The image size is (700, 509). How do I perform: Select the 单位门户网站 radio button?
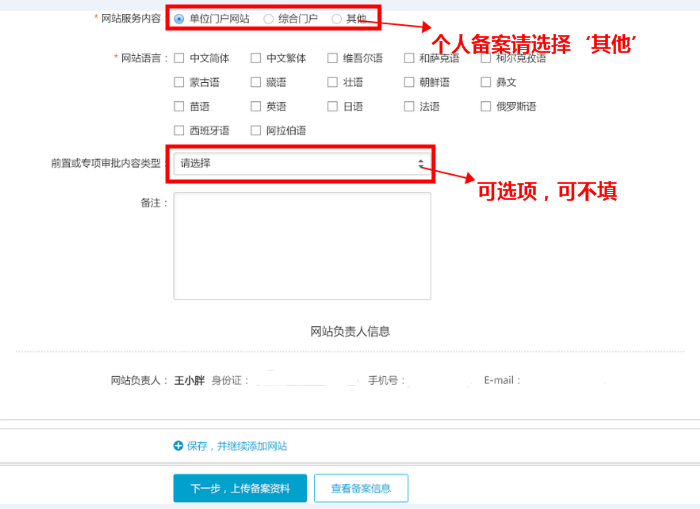click(179, 19)
